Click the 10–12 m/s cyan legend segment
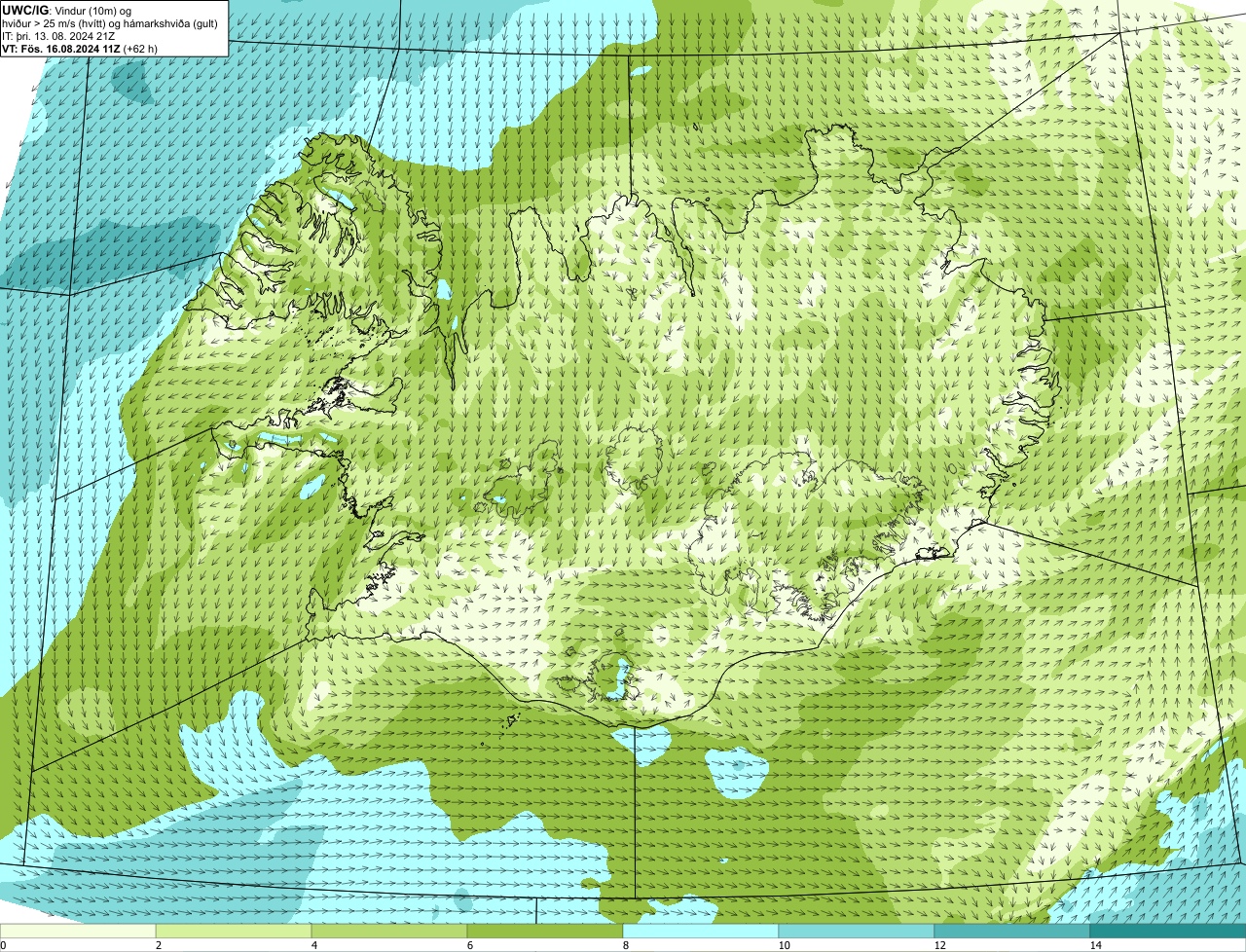Viewport: 1246px width, 952px height. coord(857,932)
